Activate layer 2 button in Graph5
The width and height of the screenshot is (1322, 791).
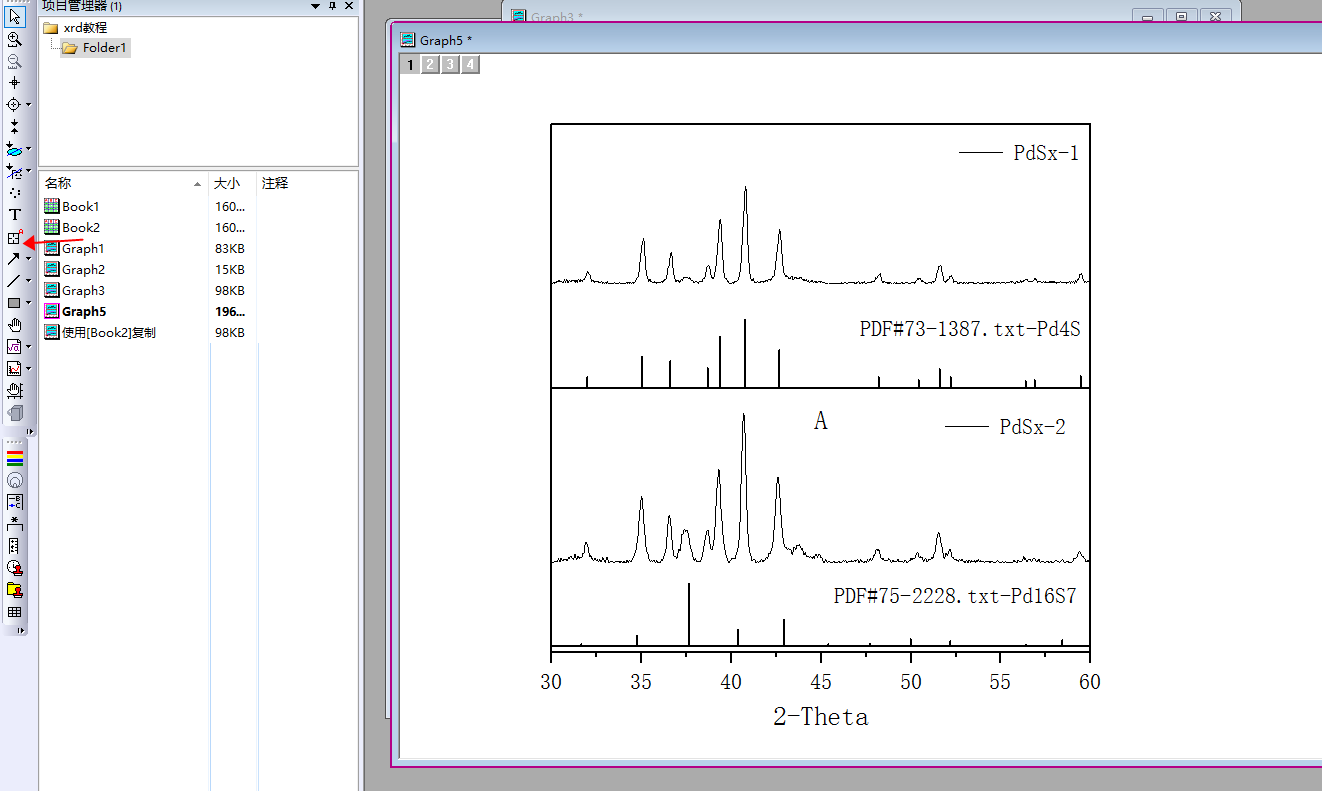click(430, 65)
